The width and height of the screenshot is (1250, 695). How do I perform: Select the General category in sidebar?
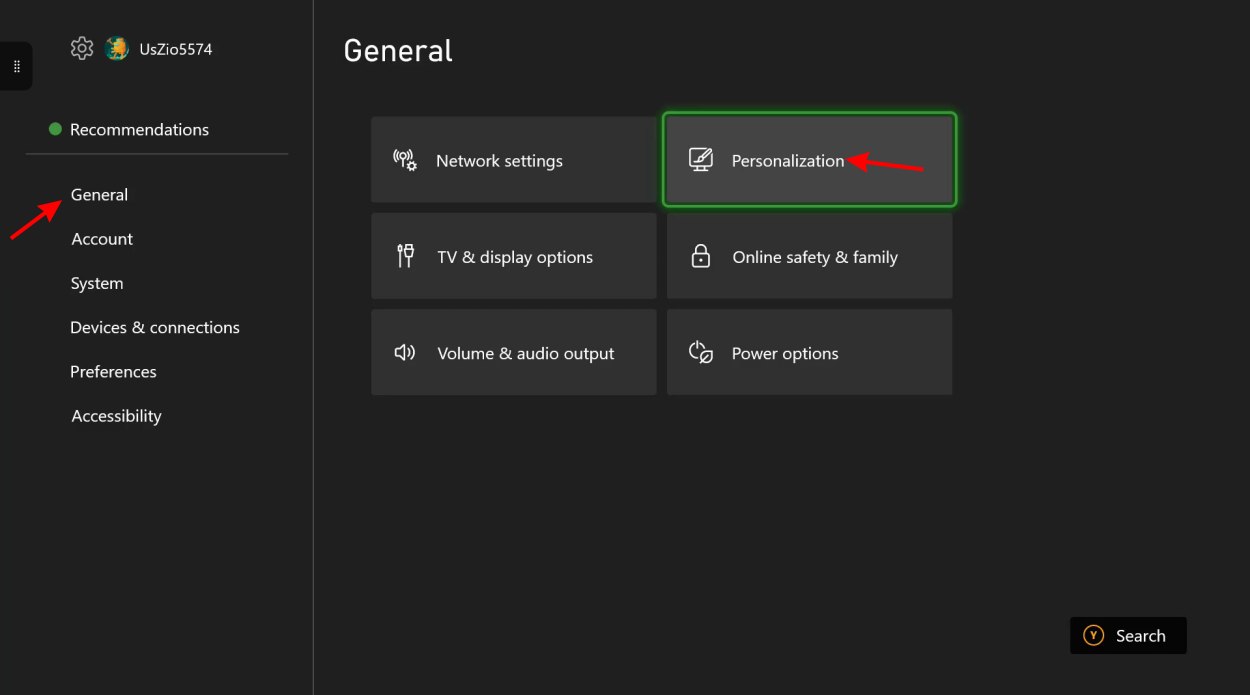pyautogui.click(x=99, y=195)
